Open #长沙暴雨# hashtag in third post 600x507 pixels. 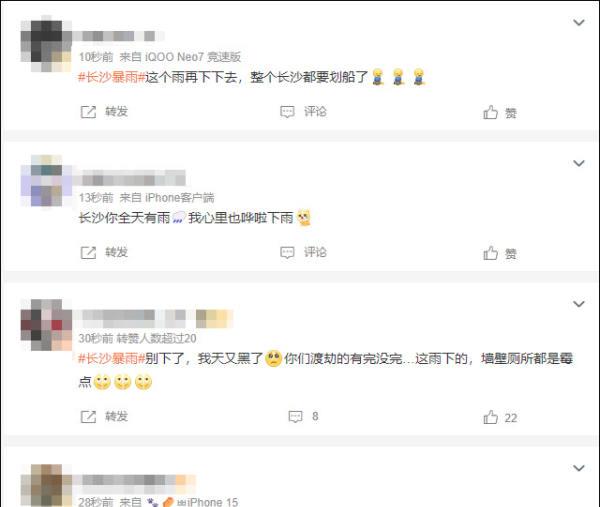coord(111,359)
